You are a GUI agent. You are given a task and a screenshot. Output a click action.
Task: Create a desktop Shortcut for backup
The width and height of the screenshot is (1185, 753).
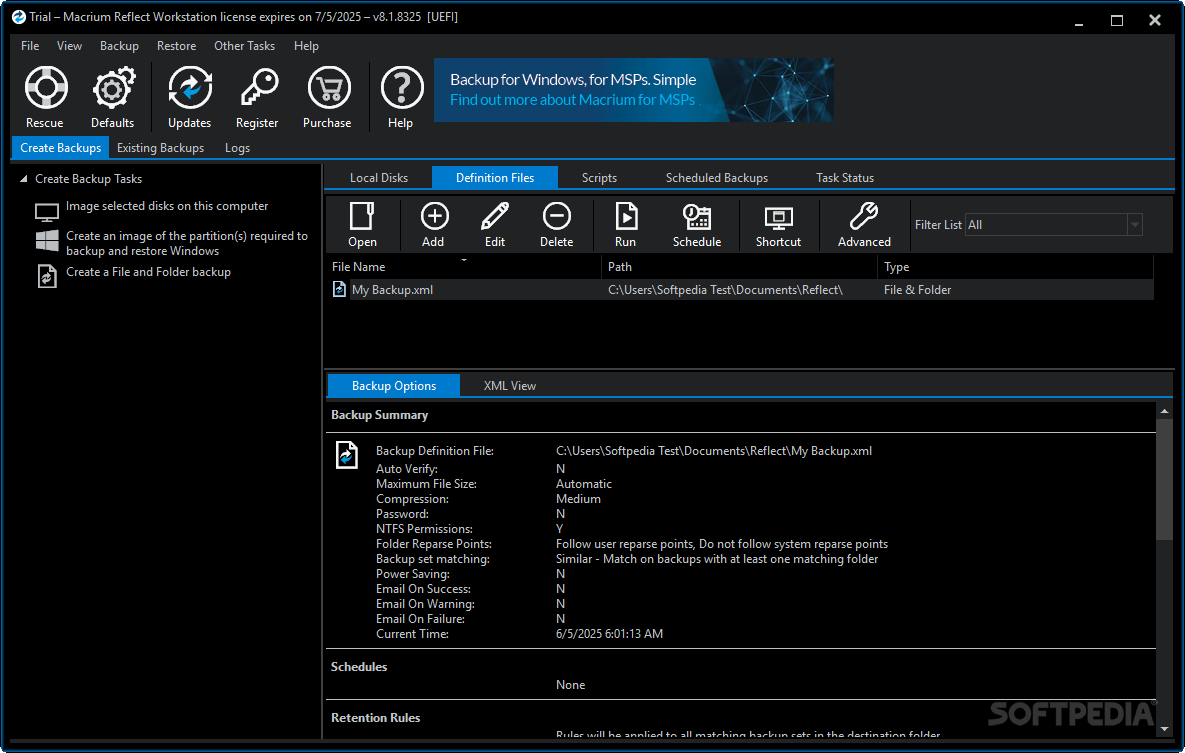tap(778, 218)
